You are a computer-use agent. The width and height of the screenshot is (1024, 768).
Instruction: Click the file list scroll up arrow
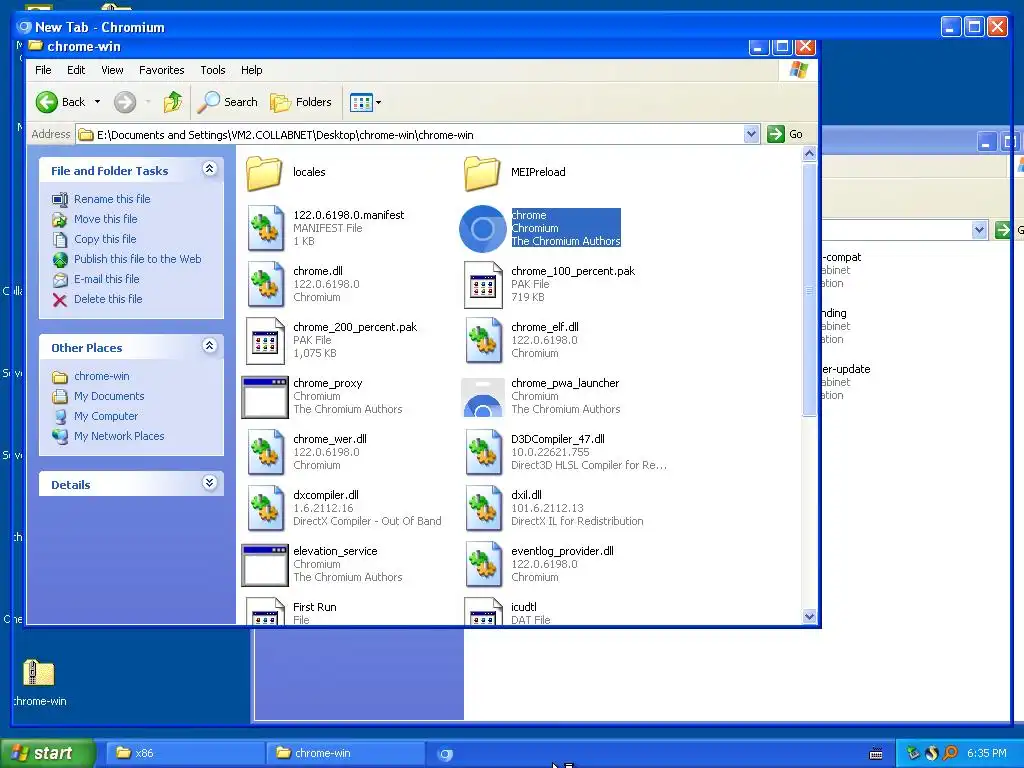(x=809, y=153)
